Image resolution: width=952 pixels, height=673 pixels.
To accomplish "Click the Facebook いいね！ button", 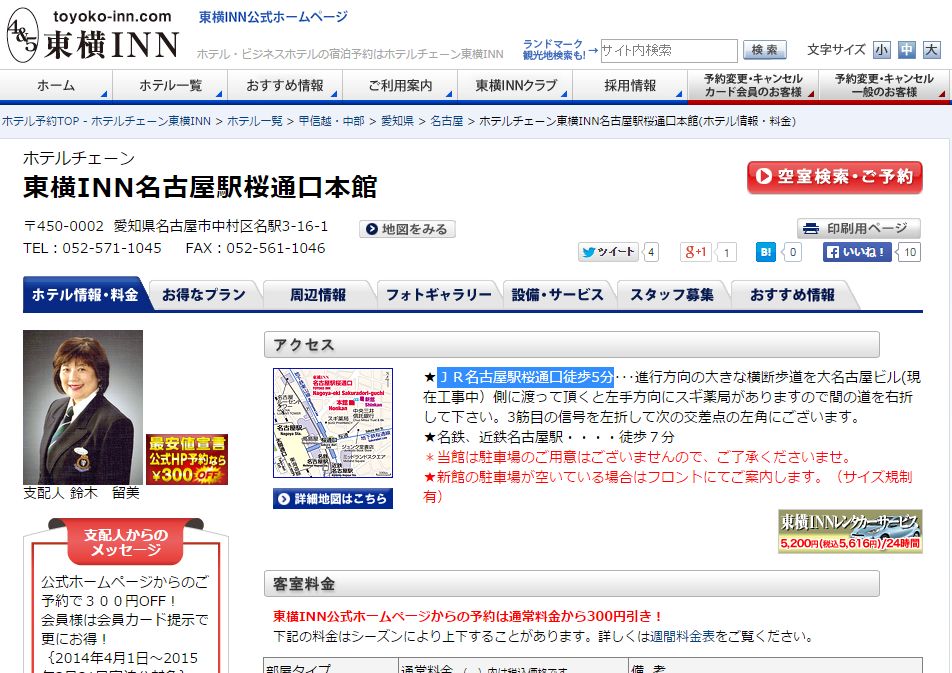I will [x=857, y=251].
